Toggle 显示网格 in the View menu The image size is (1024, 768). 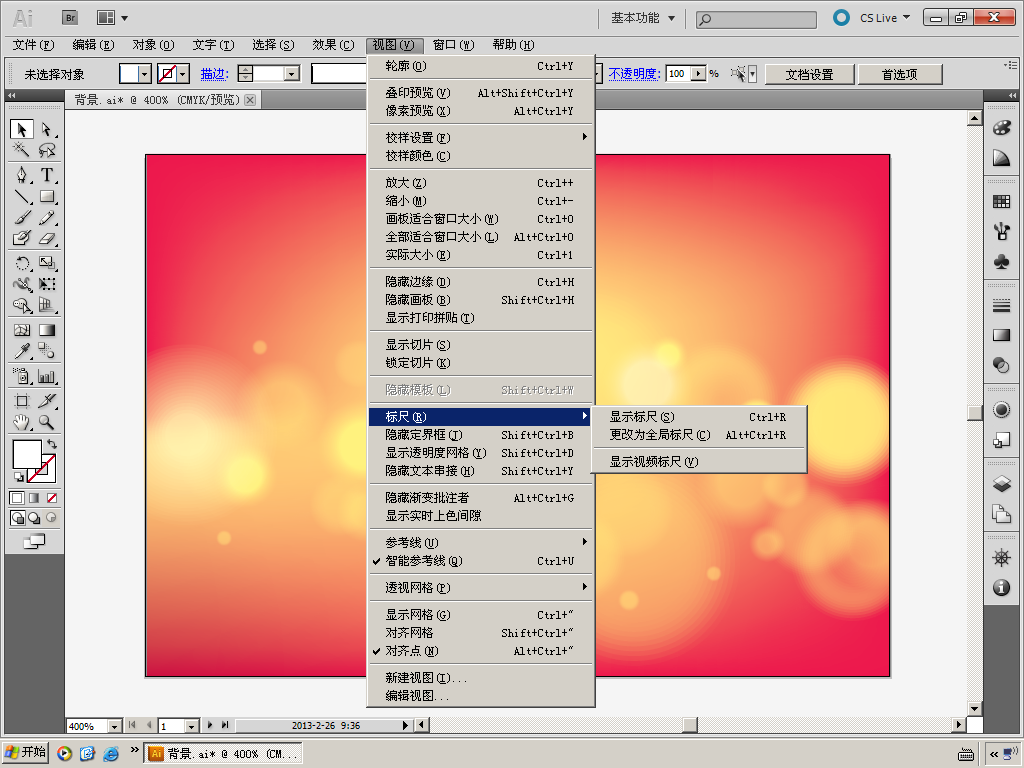click(481, 615)
